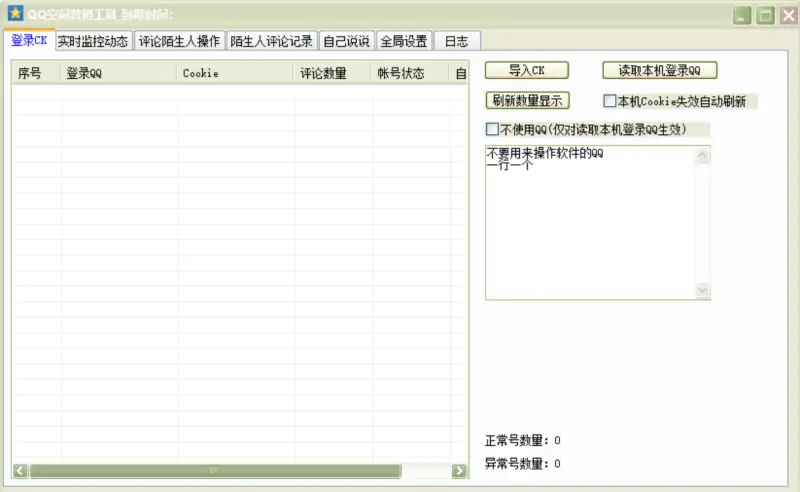Switch to the 实时监控动态 tab
This screenshot has height=492, width=800.
coord(93,41)
